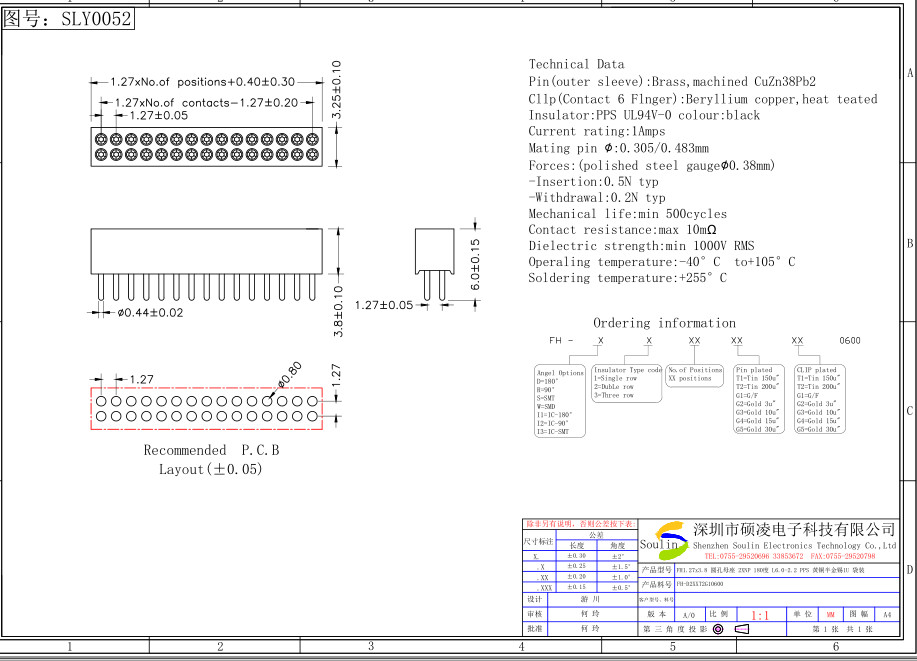Click 'Insulator Type code' box title
Image resolution: width=917 pixels, height=661 pixels.
coord(628,370)
